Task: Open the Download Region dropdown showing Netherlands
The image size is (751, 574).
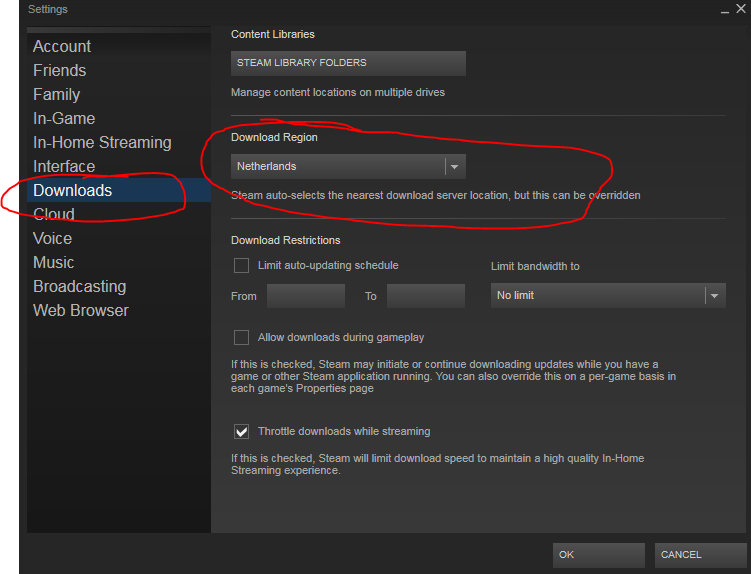Action: pyautogui.click(x=348, y=166)
